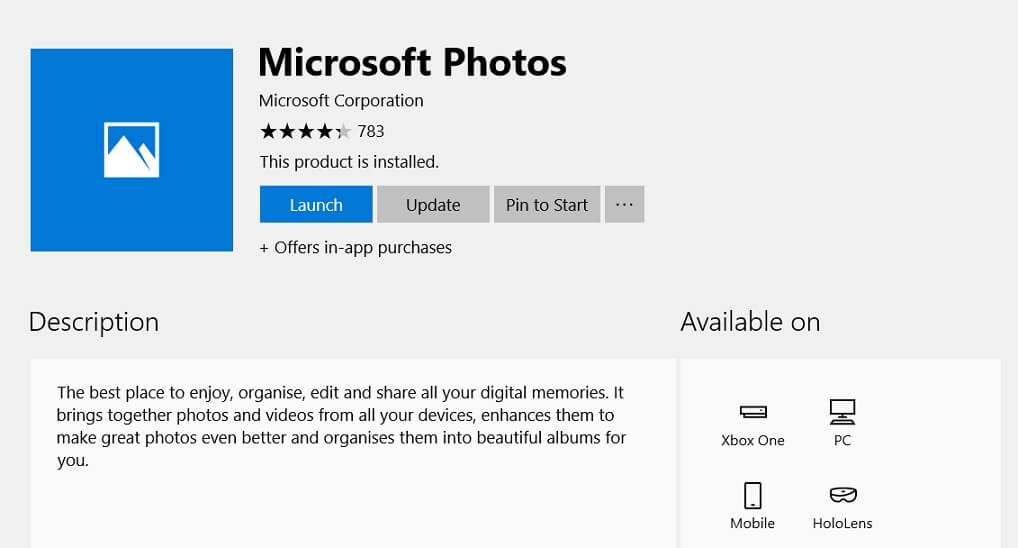Select the Xbox One console icon
This screenshot has height=548, width=1018.
[x=753, y=412]
